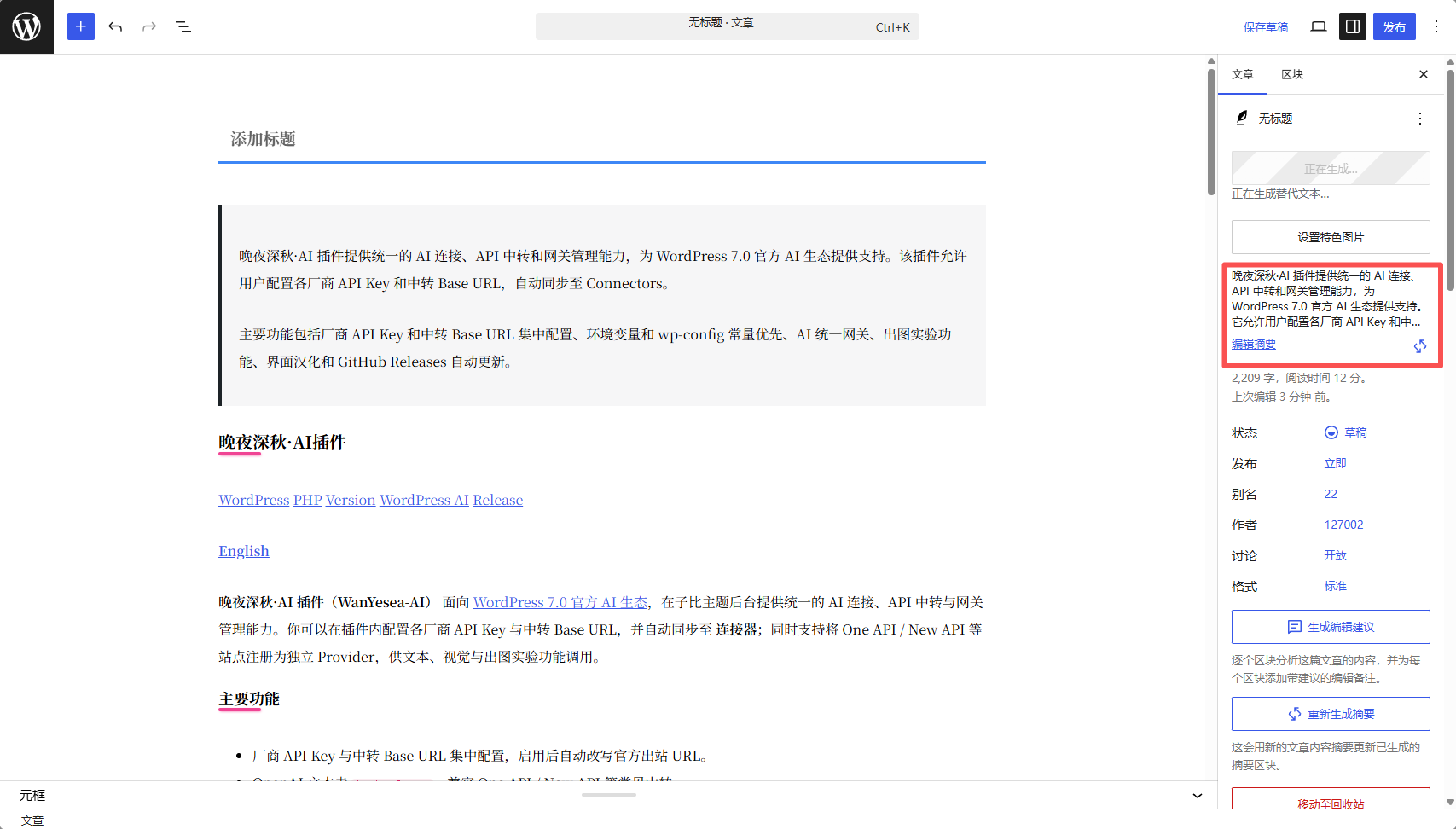Image resolution: width=1456 pixels, height=829 pixels.
Task: Open the Release badge link
Action: (498, 500)
